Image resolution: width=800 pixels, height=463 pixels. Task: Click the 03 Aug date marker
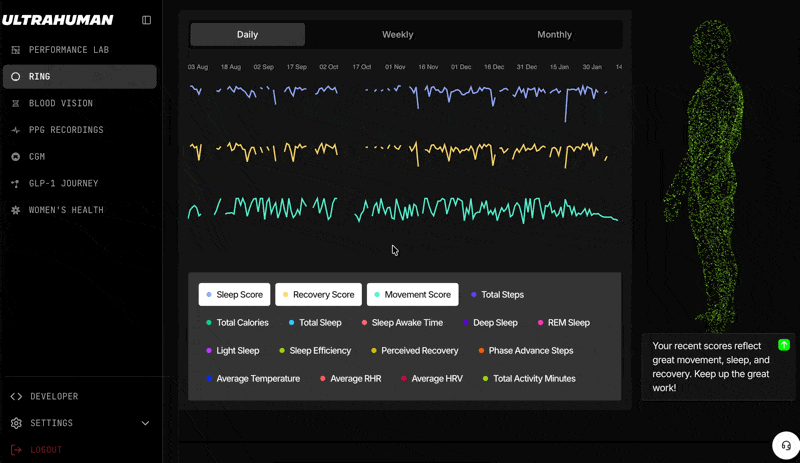(198, 67)
